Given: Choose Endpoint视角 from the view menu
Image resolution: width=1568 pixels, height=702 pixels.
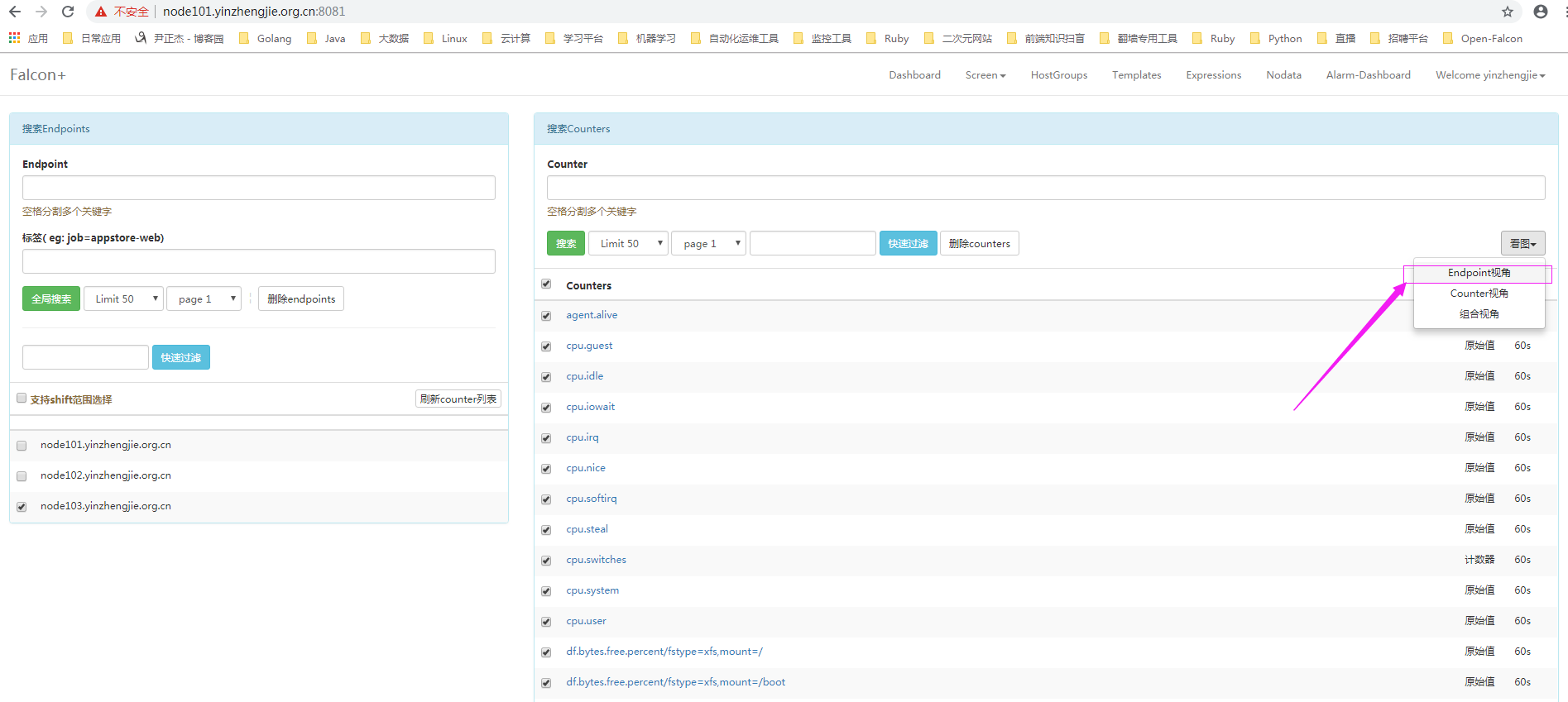Looking at the screenshot, I should (1479, 273).
